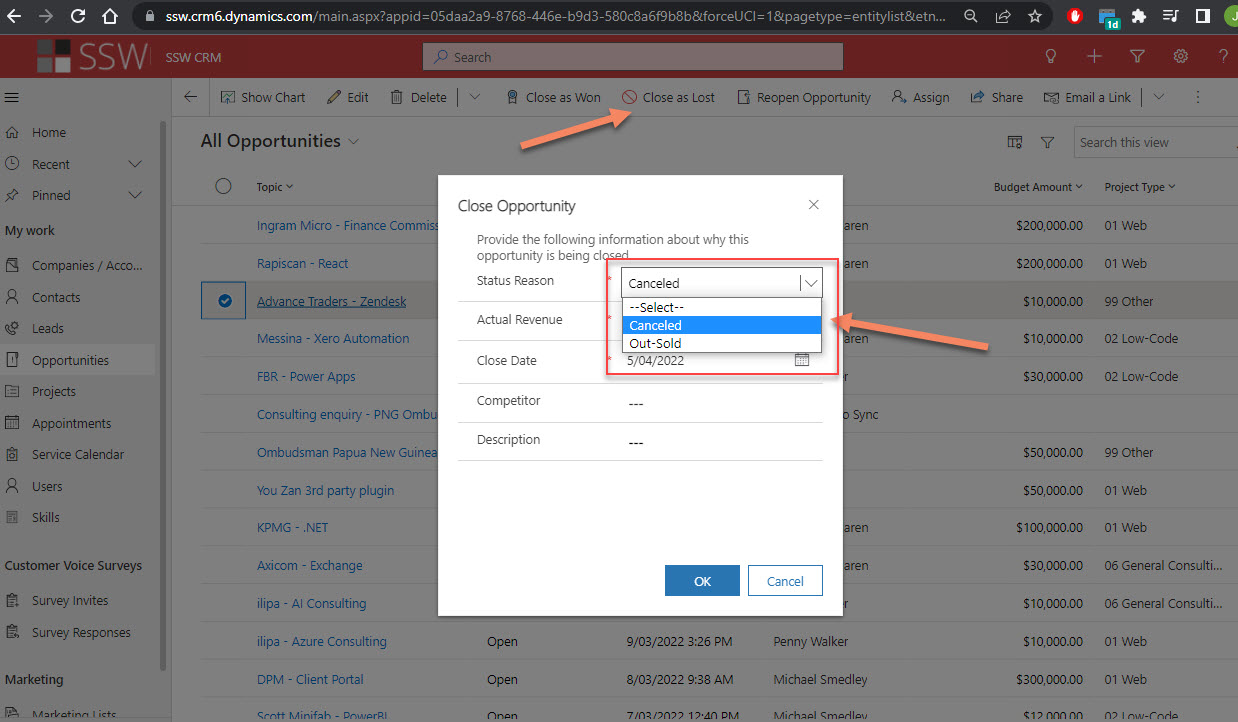Expand the Recent section in the sidebar
This screenshot has height=722, width=1238.
[x=135, y=164]
